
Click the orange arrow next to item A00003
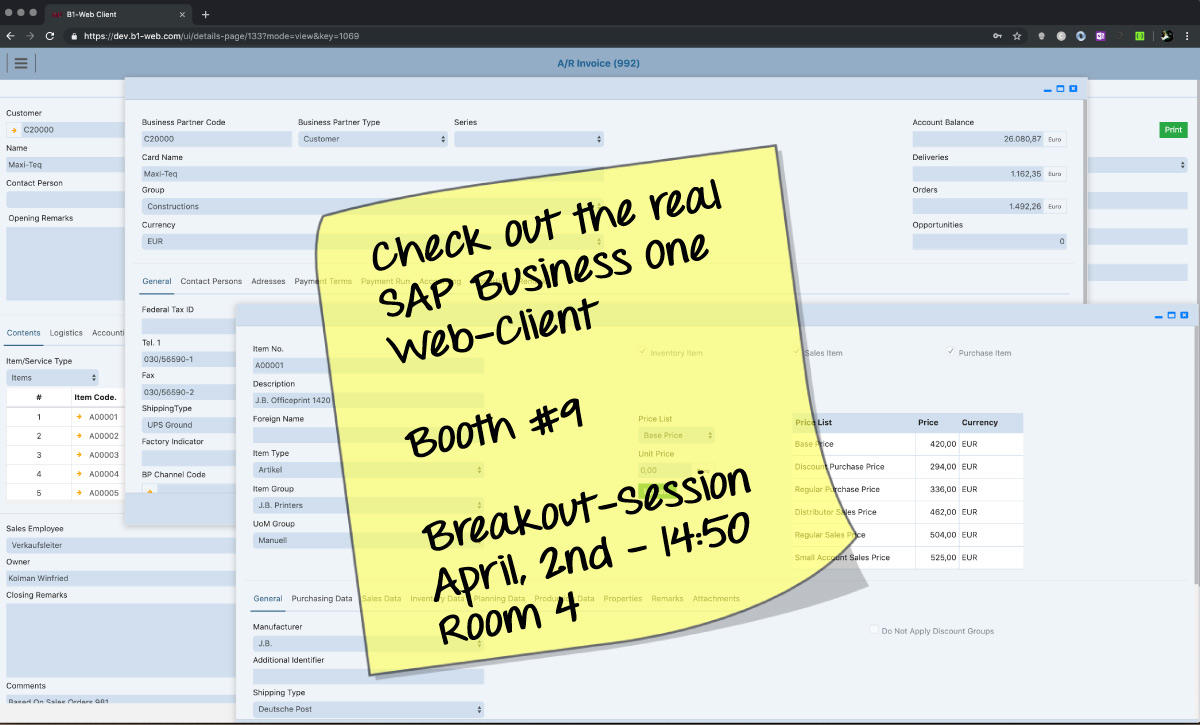pyautogui.click(x=79, y=455)
